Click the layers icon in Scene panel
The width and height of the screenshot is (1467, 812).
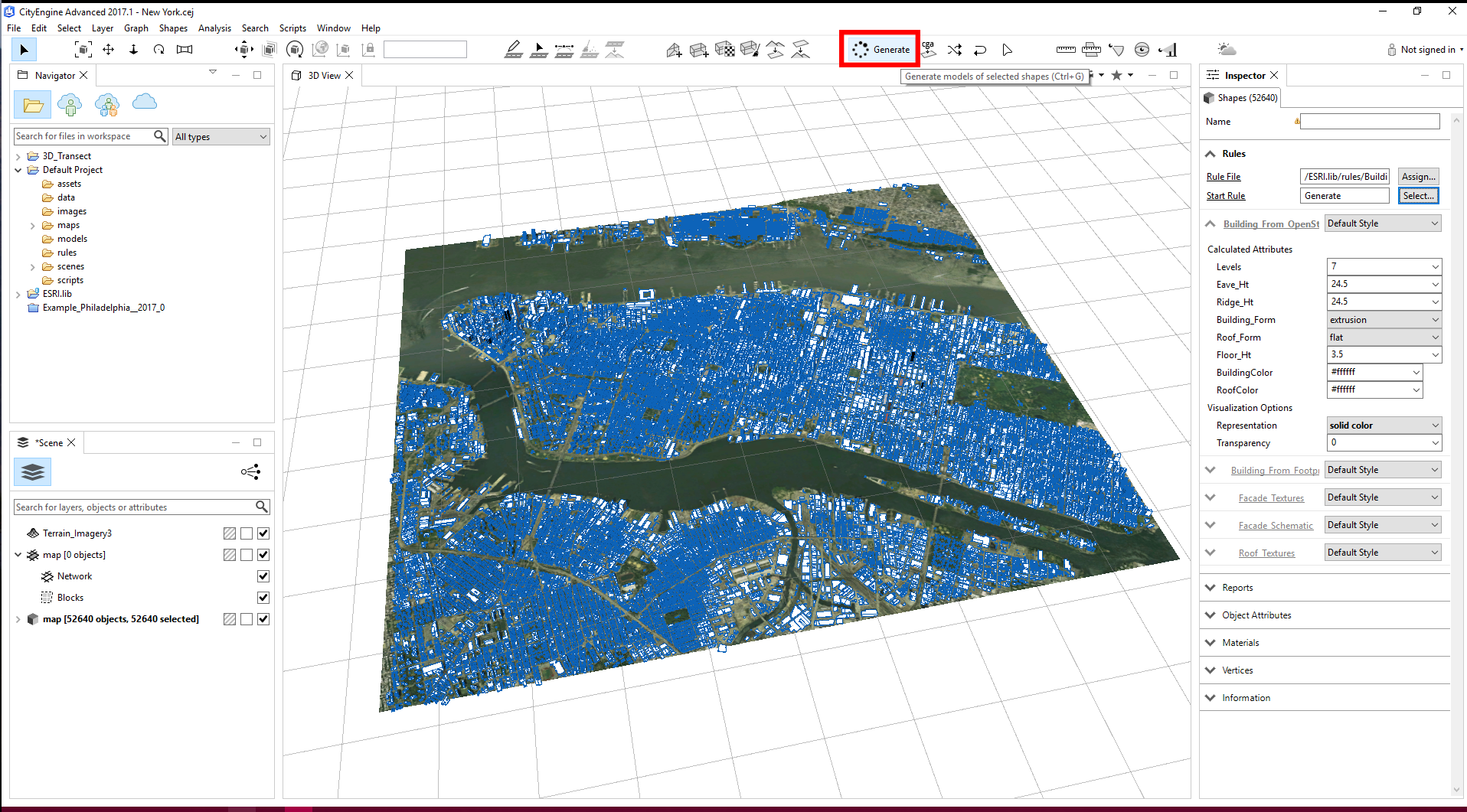coord(33,472)
